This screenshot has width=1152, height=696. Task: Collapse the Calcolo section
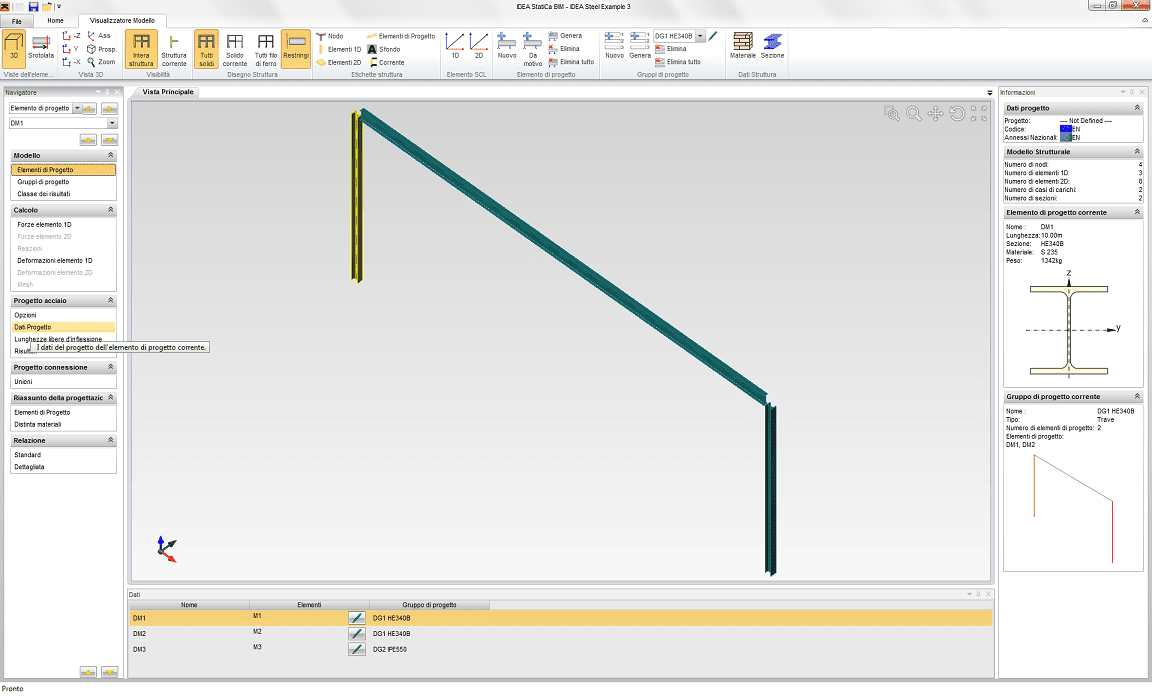(x=111, y=209)
